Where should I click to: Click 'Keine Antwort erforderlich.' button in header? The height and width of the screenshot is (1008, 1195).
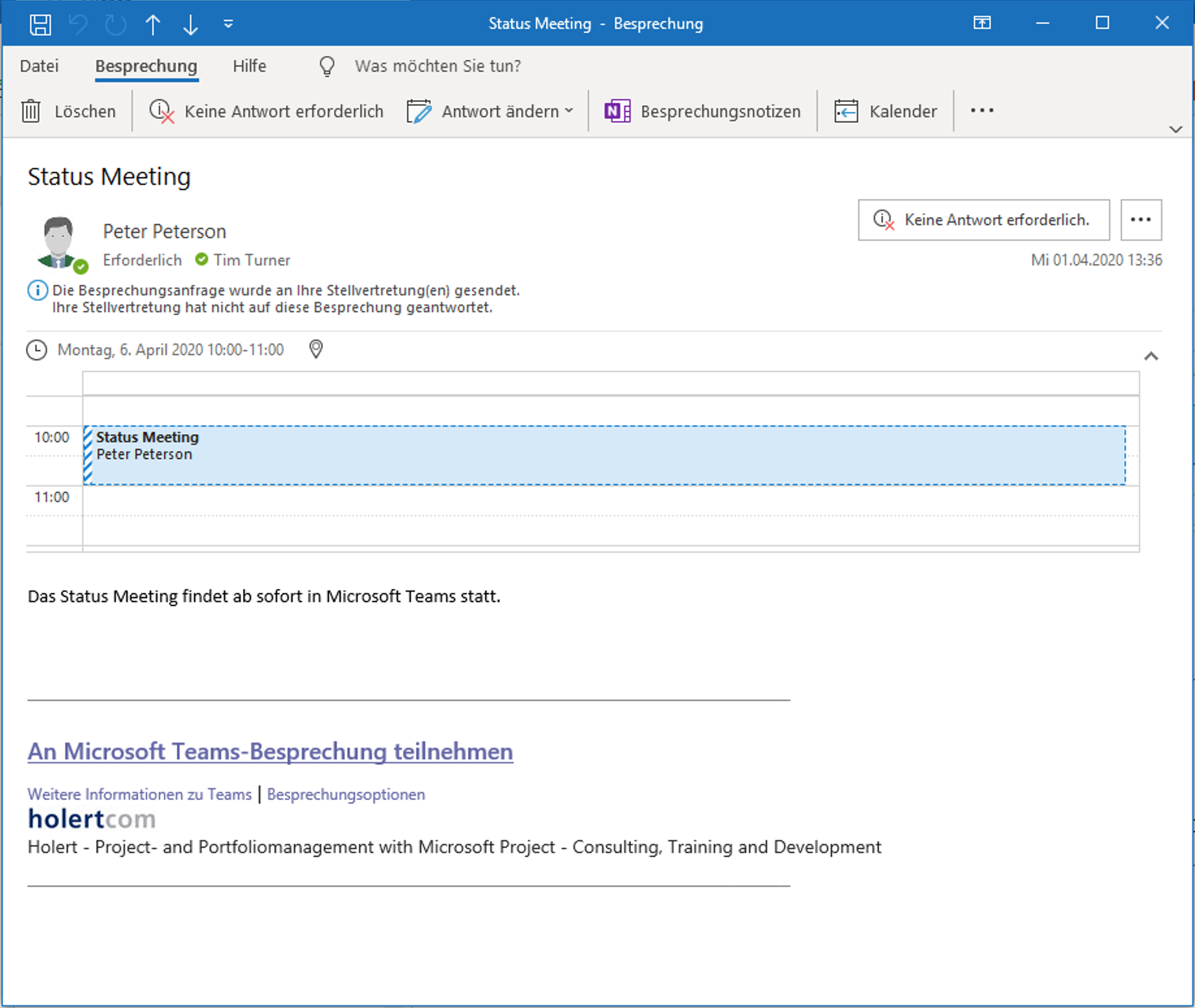tap(984, 220)
